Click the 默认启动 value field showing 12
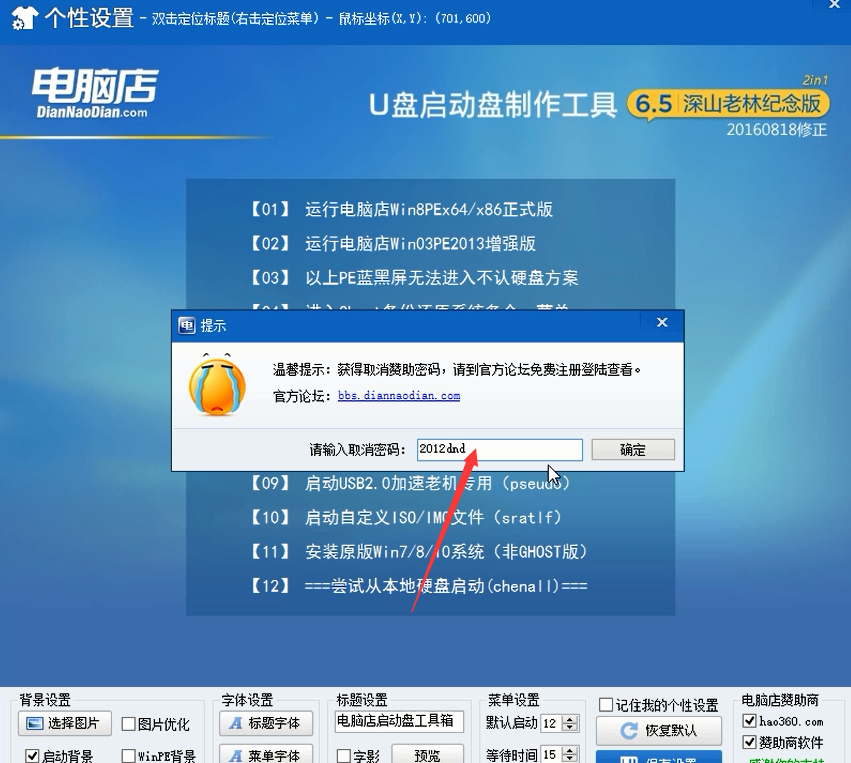Image resolution: width=851 pixels, height=763 pixels. [x=550, y=723]
